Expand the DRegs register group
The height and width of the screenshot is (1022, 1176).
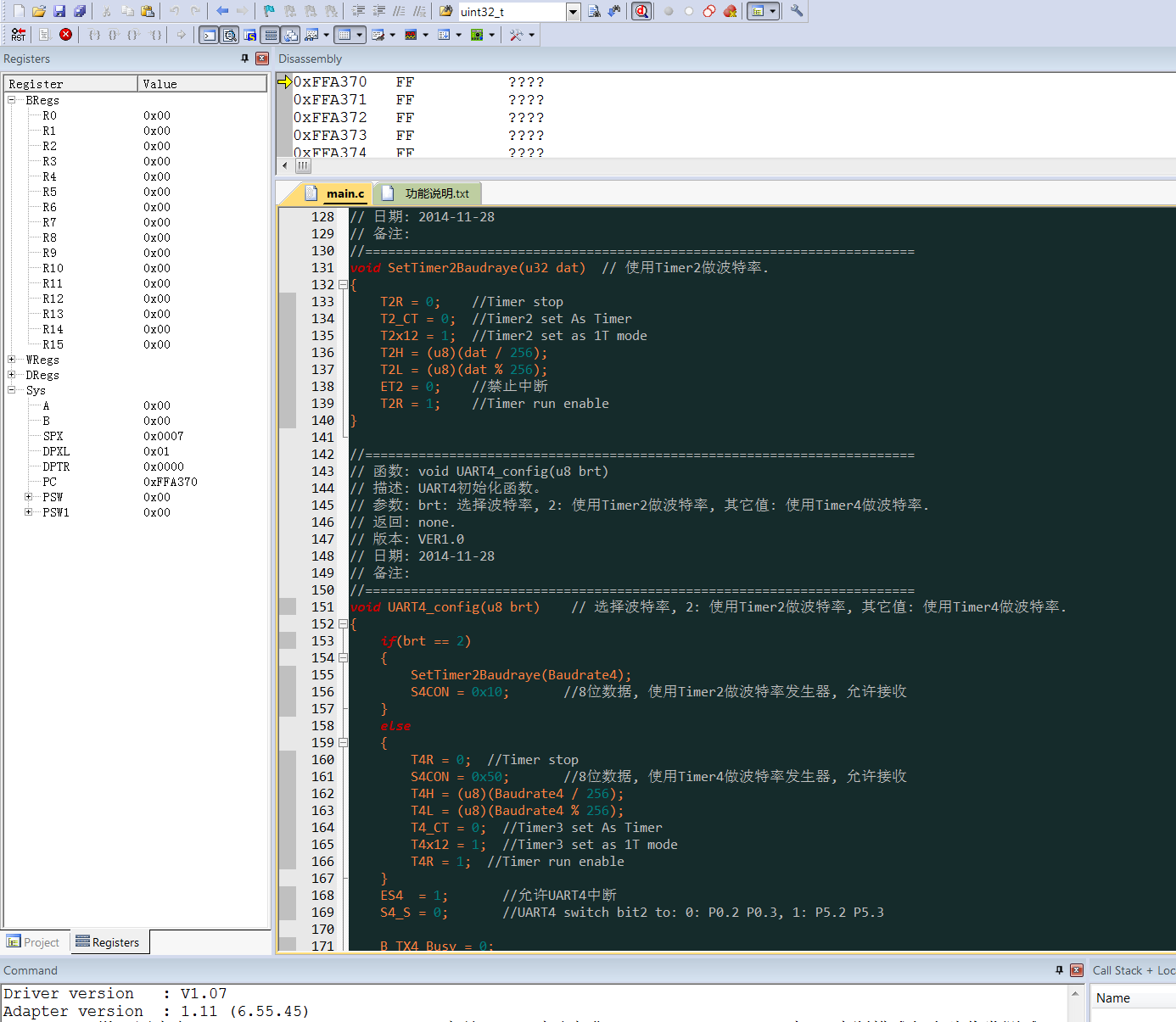click(x=12, y=375)
